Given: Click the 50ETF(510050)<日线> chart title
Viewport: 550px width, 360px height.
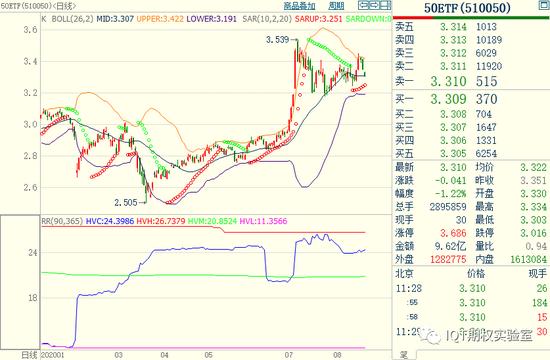Looking at the screenshot, I should click(38, 6).
